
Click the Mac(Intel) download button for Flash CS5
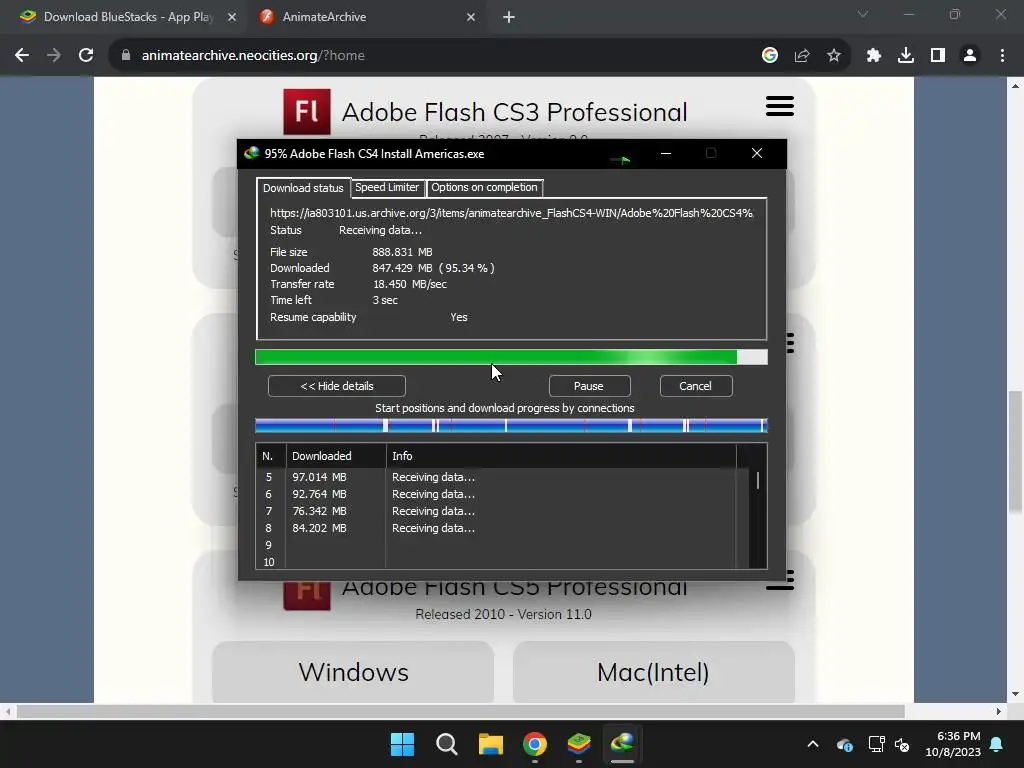click(x=653, y=672)
